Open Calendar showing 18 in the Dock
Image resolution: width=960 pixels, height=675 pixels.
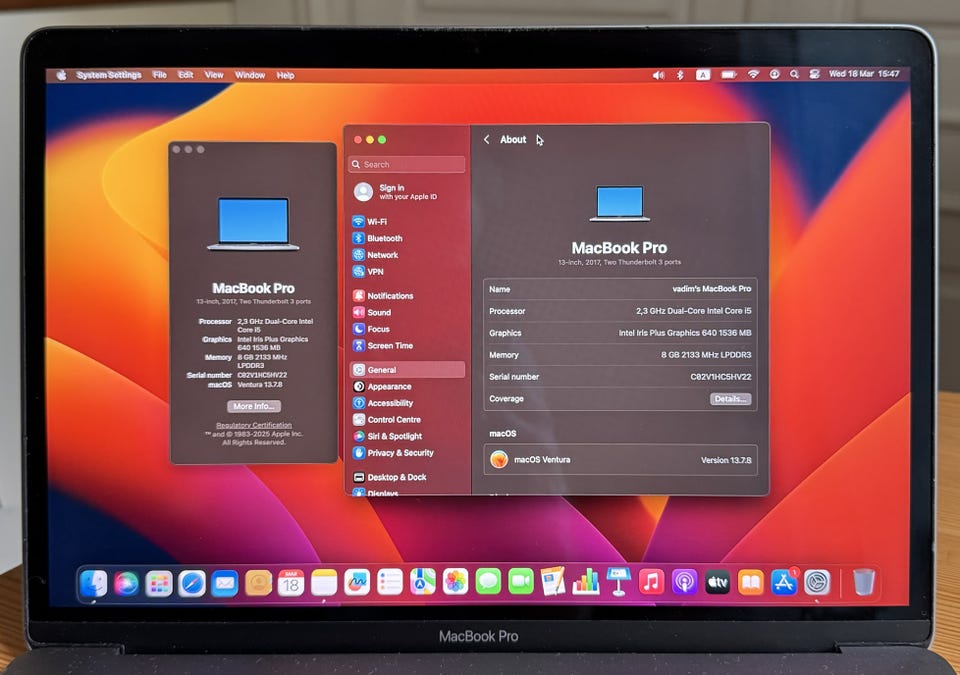(291, 583)
